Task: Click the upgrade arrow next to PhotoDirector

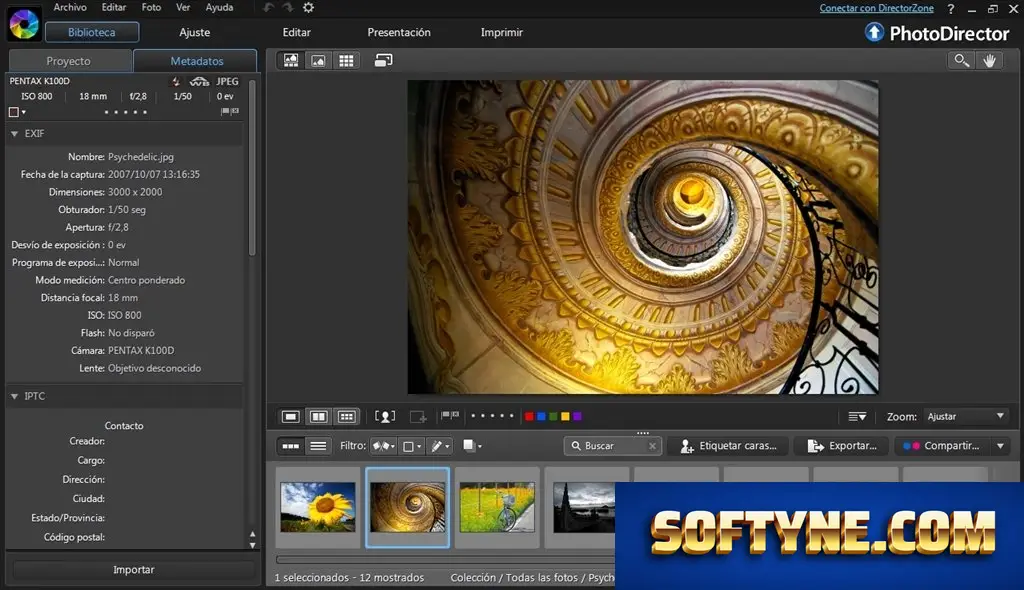Action: pos(874,32)
